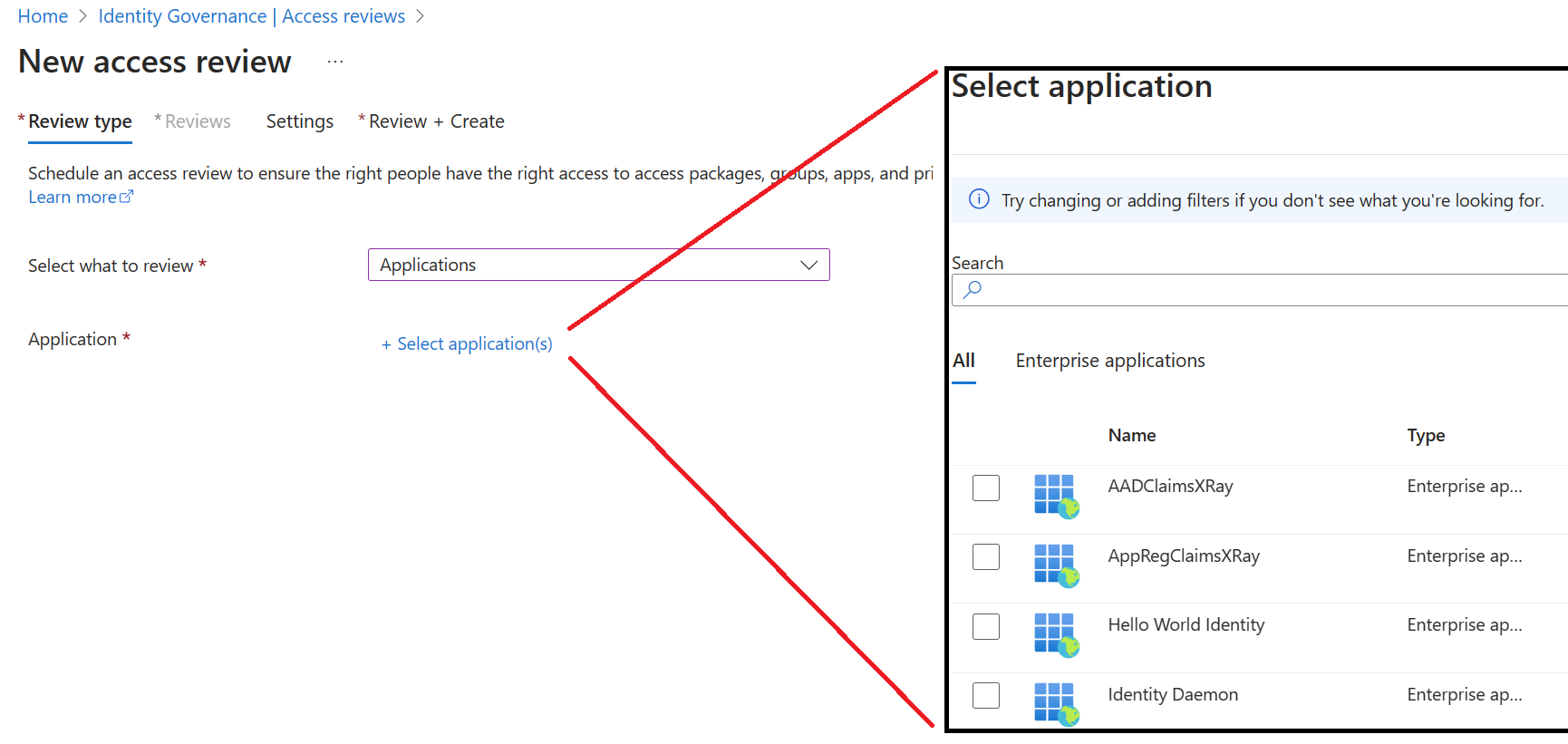The height and width of the screenshot is (744, 1568).
Task: Tick the Hello World Identity checkbox
Action: [986, 626]
